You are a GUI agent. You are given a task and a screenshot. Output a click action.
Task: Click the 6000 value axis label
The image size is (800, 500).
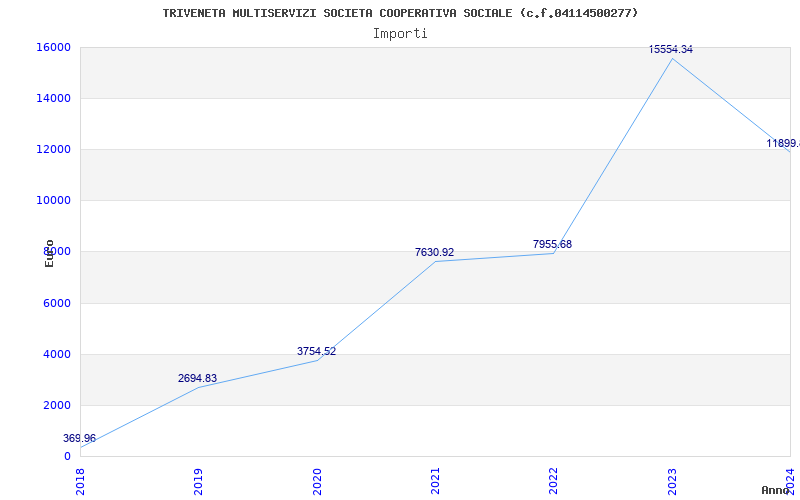coord(57,303)
